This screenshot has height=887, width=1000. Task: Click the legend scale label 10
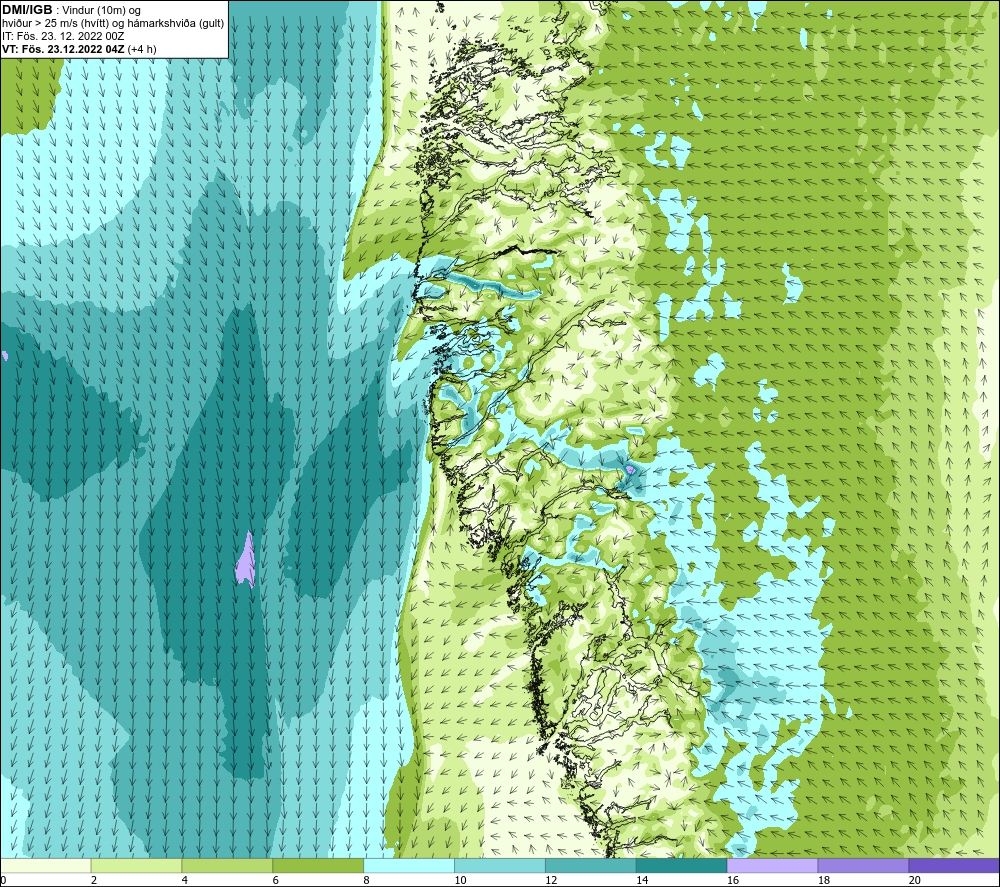pyautogui.click(x=460, y=881)
